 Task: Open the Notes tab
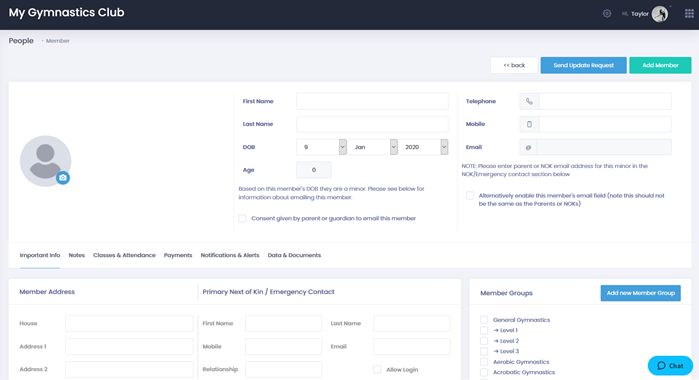point(77,255)
